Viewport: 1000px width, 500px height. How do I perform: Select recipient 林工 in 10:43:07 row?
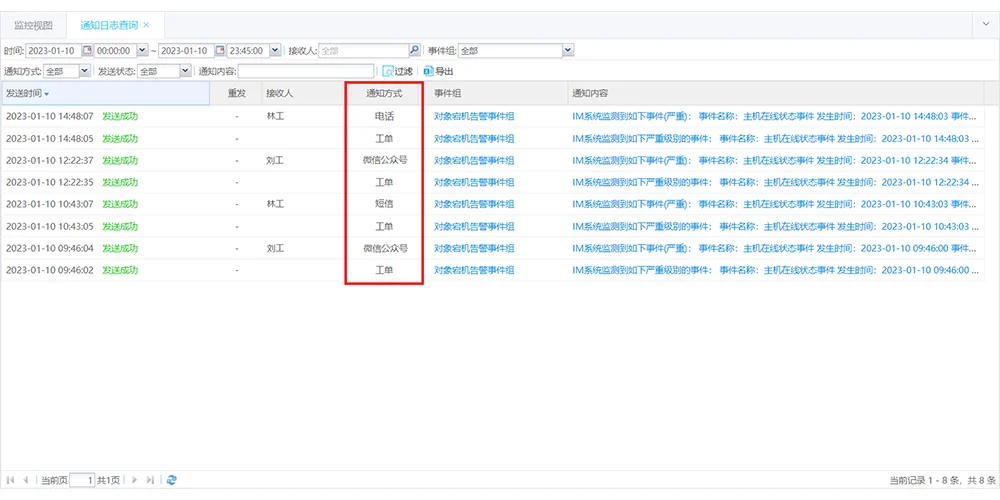pyautogui.click(x=276, y=204)
